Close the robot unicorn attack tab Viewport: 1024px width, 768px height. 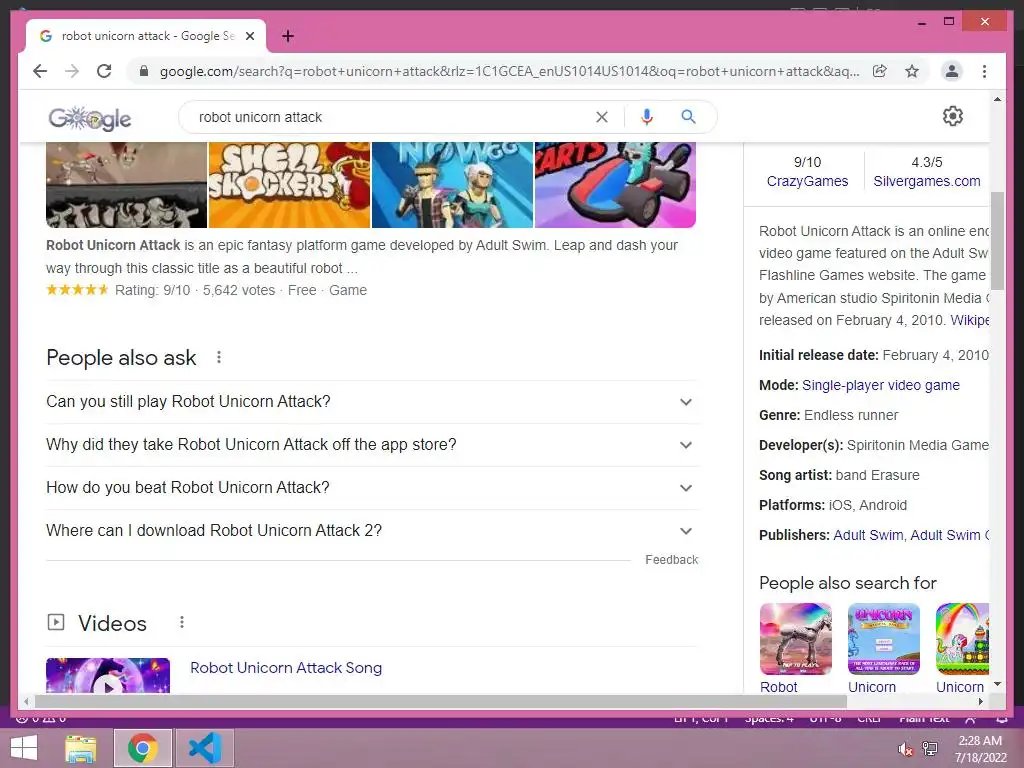pyautogui.click(x=250, y=36)
